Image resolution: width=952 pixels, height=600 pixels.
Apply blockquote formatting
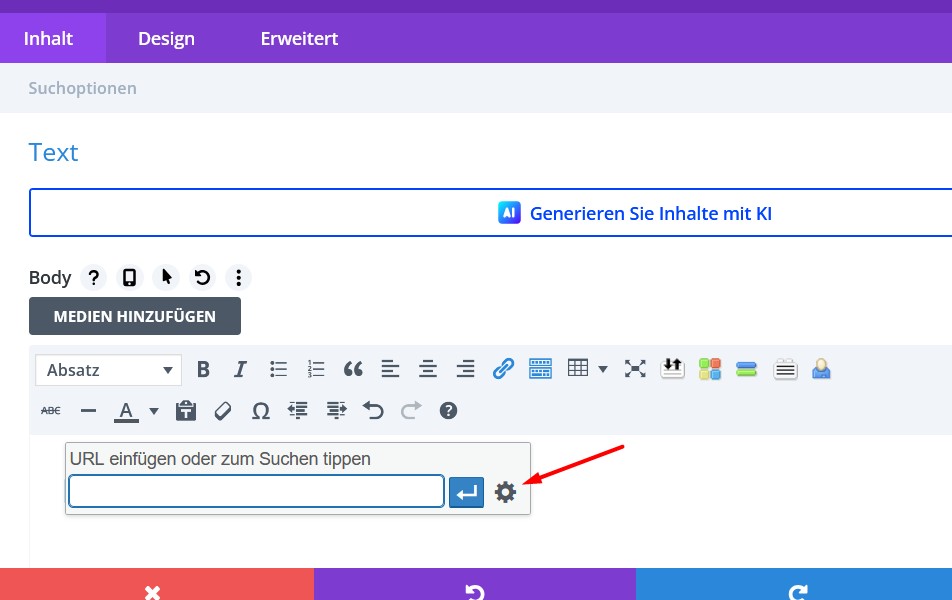coord(353,369)
